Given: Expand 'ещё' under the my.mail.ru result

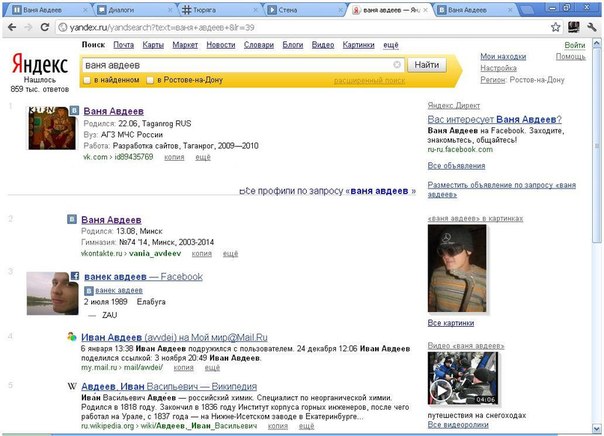Looking at the screenshot, I should pos(212,368).
